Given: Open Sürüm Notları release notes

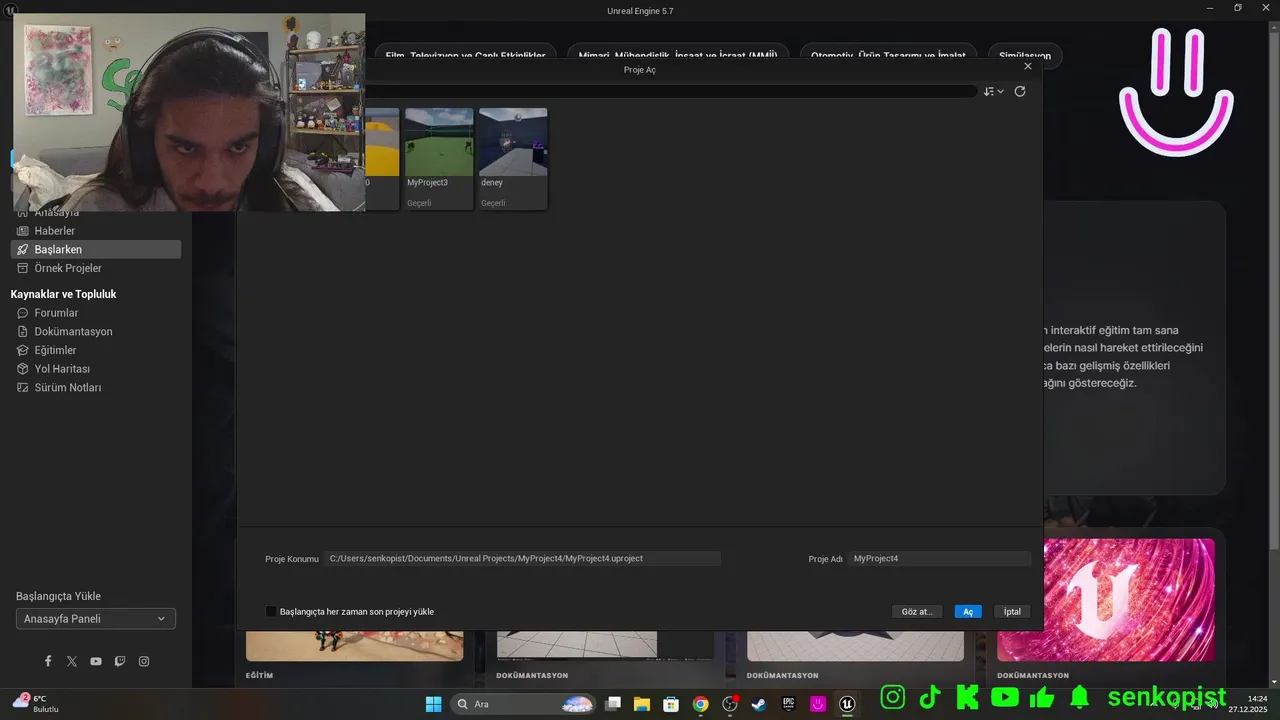Looking at the screenshot, I should point(95,387).
